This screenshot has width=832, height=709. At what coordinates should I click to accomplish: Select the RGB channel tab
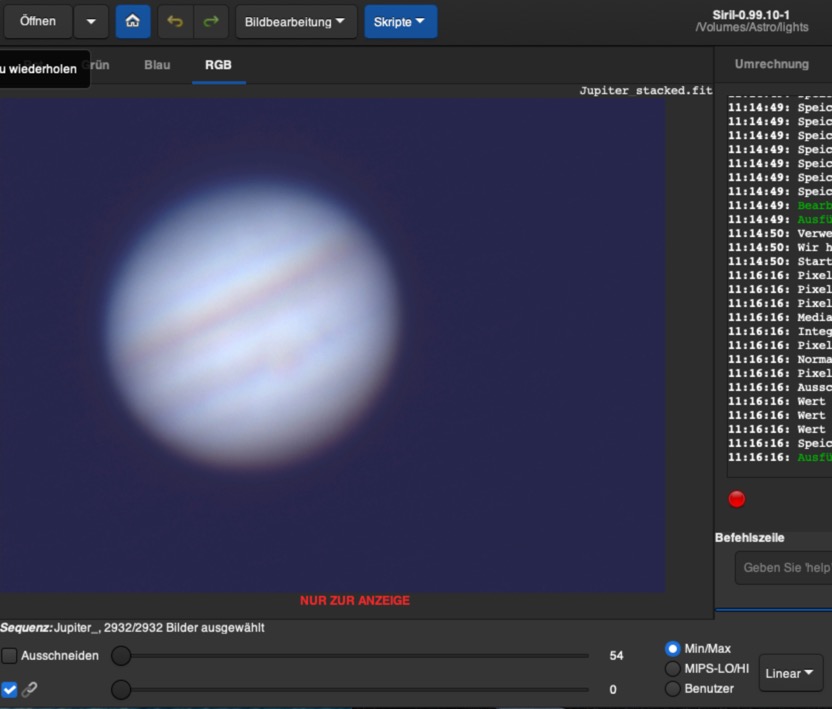pyautogui.click(x=218, y=65)
